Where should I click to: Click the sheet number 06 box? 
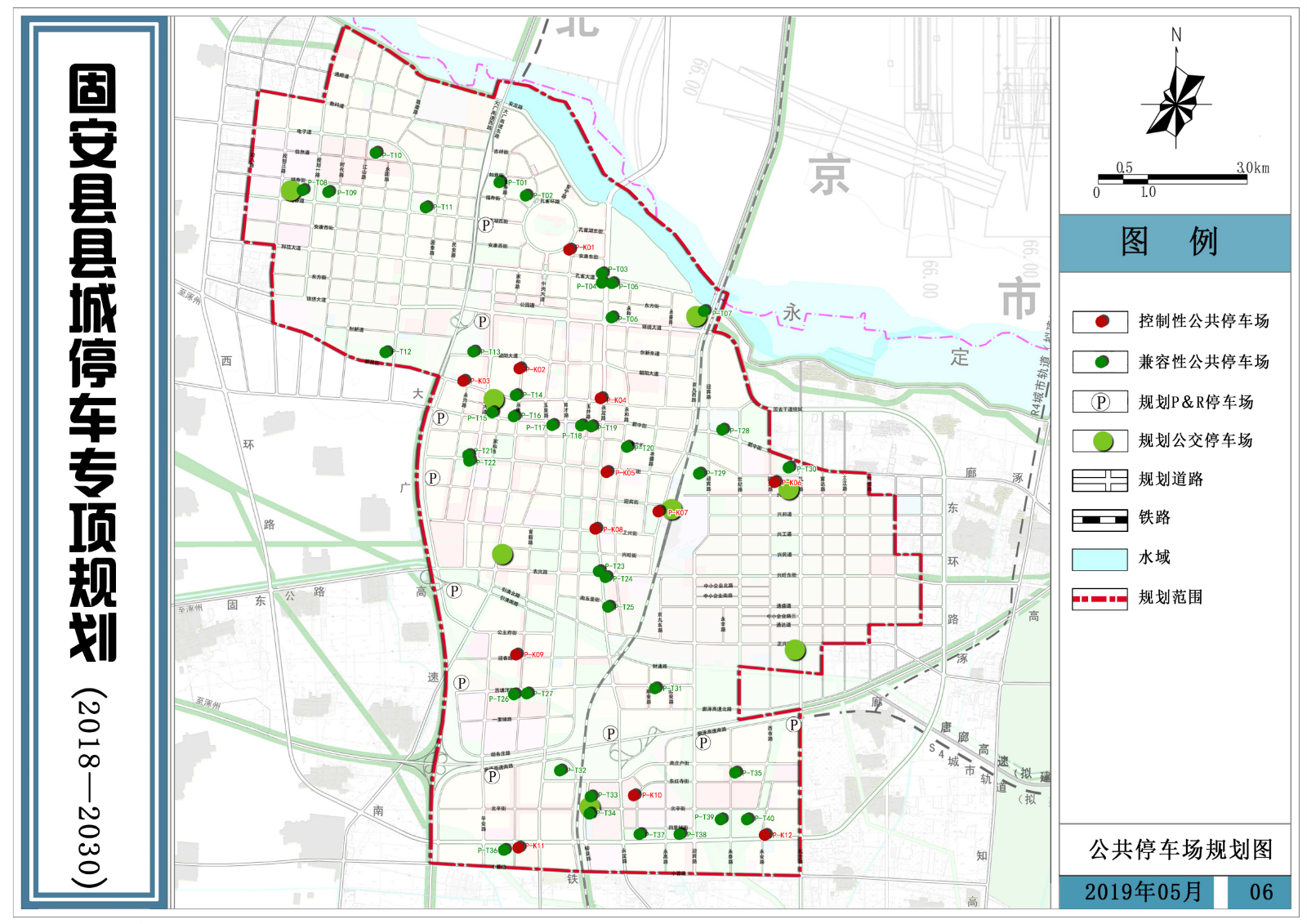coord(1260,892)
